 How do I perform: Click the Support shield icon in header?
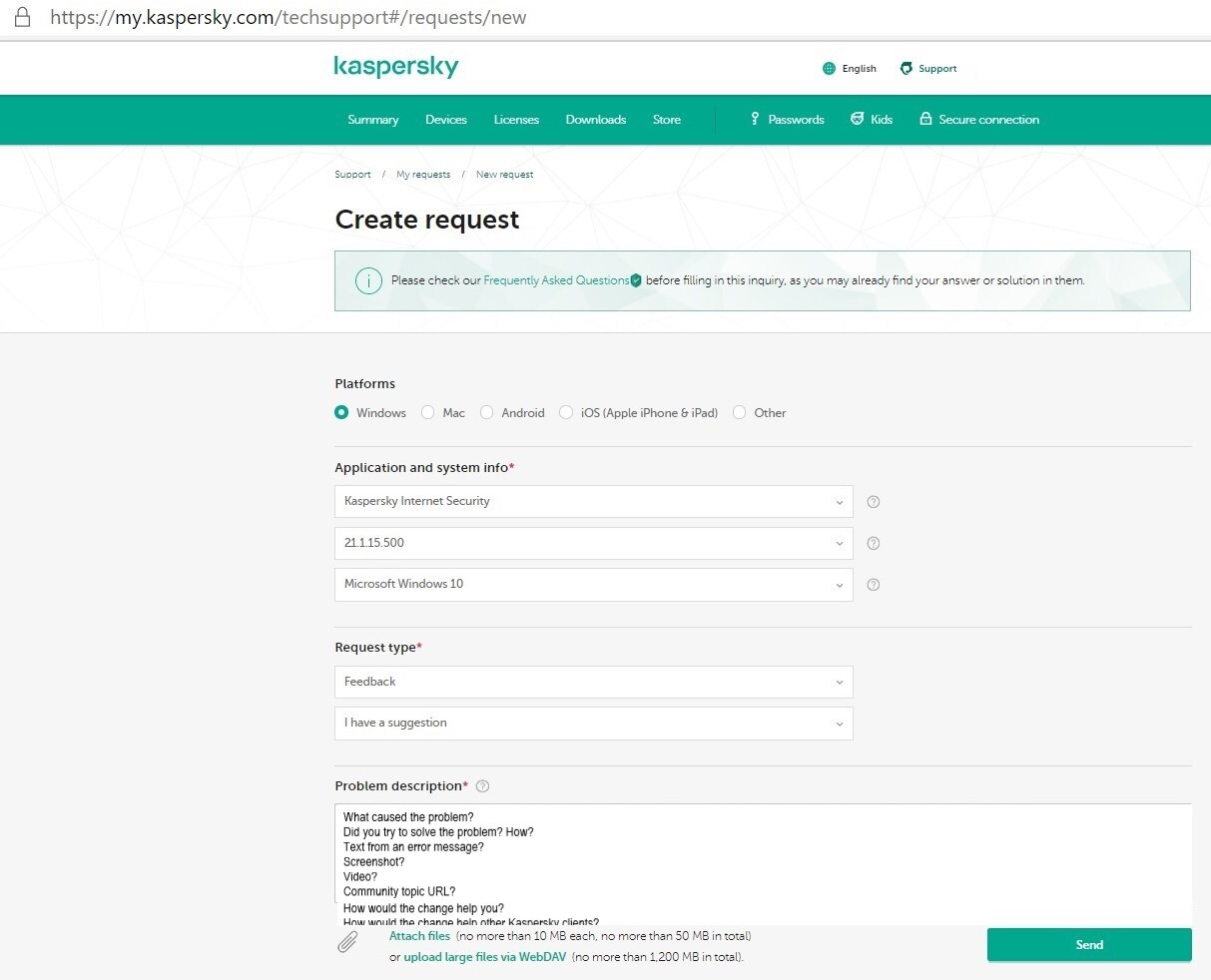pyautogui.click(x=907, y=69)
